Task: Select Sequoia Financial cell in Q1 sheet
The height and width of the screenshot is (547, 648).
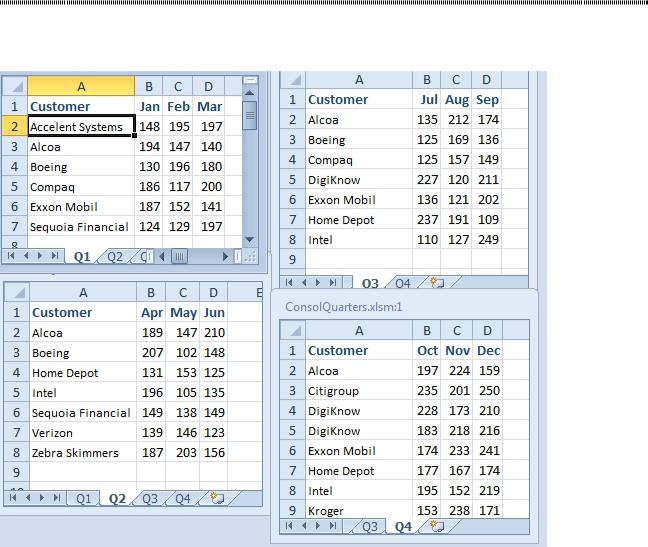Action: pyautogui.click(x=81, y=227)
